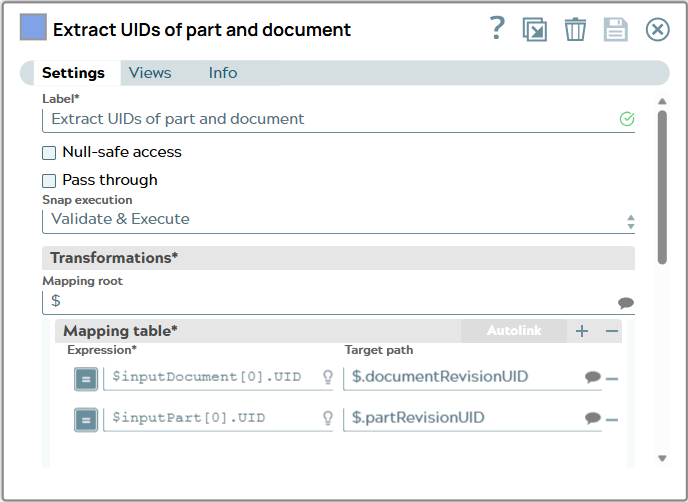The width and height of the screenshot is (688, 502).
Task: Open bubble icon for $.partRevisionUID target
Action: point(593,418)
